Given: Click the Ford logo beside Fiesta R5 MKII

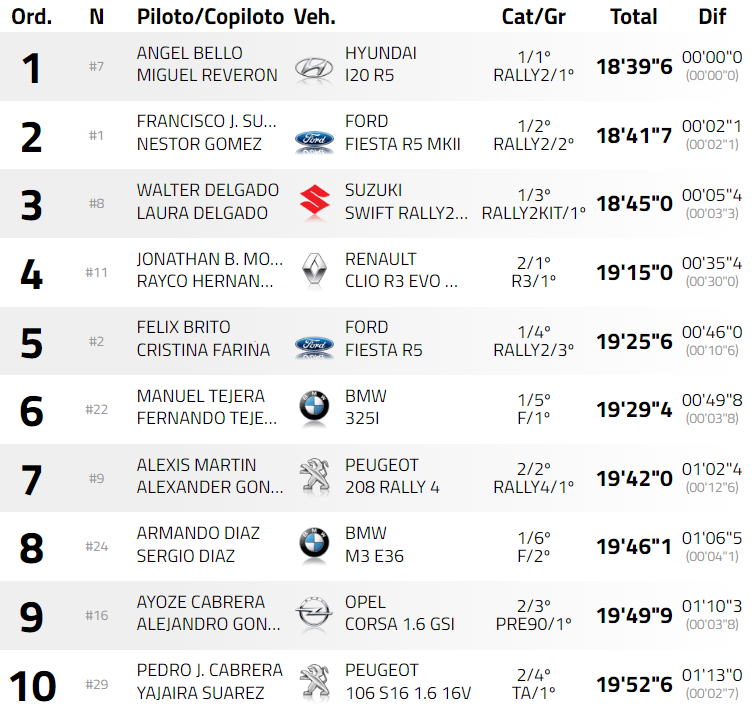Looking at the screenshot, I should pos(314,136).
